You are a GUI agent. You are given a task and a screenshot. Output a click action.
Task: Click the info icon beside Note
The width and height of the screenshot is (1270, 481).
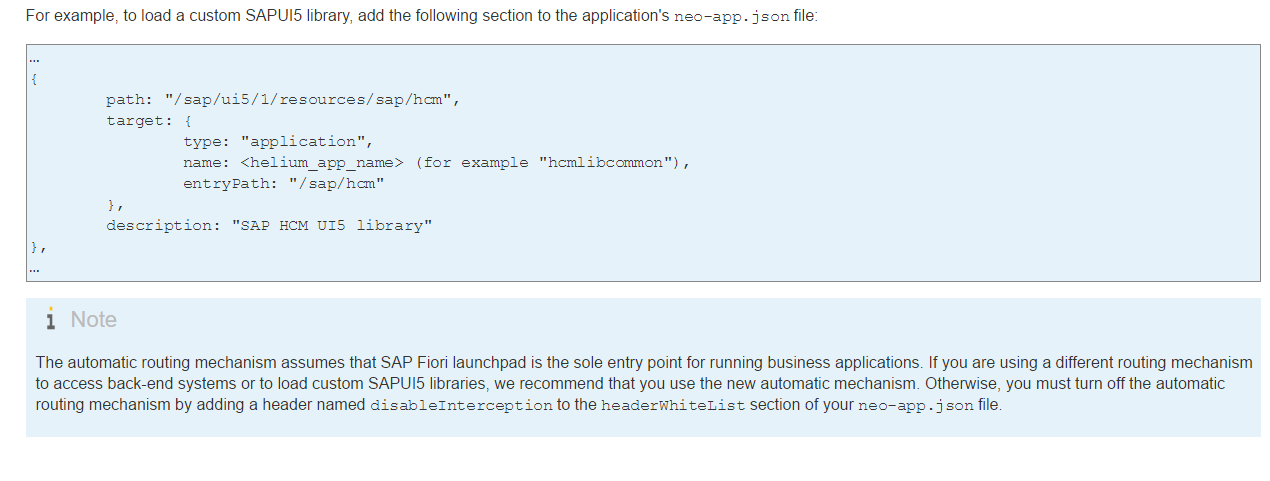(x=50, y=319)
